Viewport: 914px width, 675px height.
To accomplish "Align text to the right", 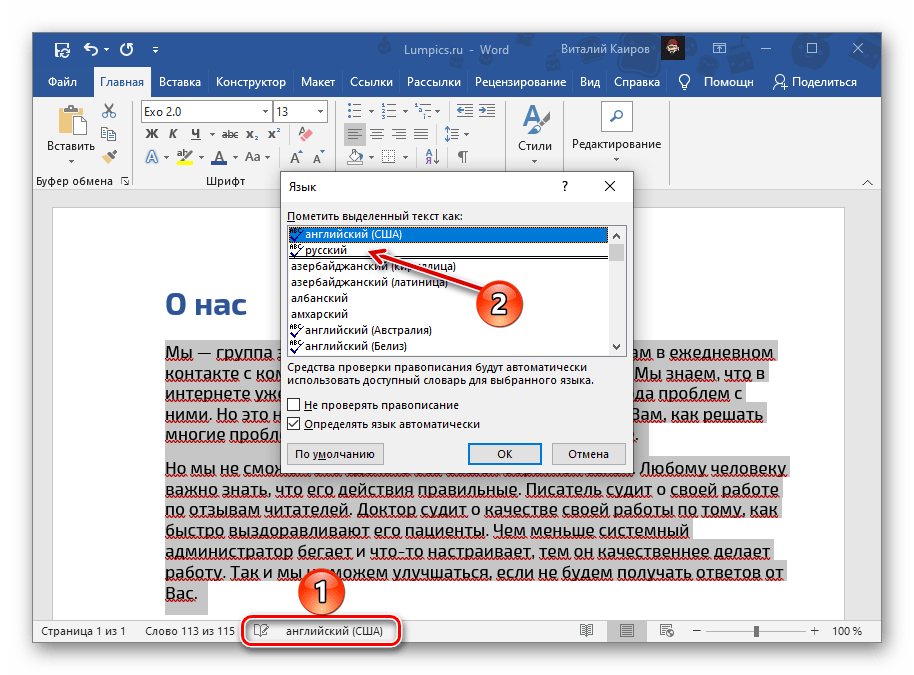I will click(399, 134).
